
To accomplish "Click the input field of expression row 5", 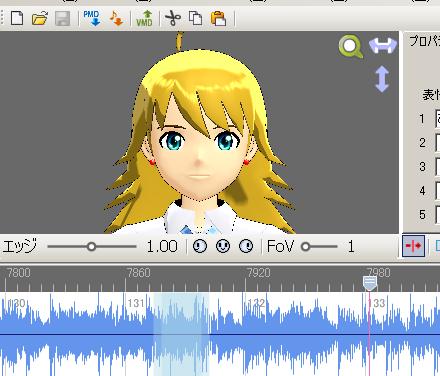I will 438,214.
